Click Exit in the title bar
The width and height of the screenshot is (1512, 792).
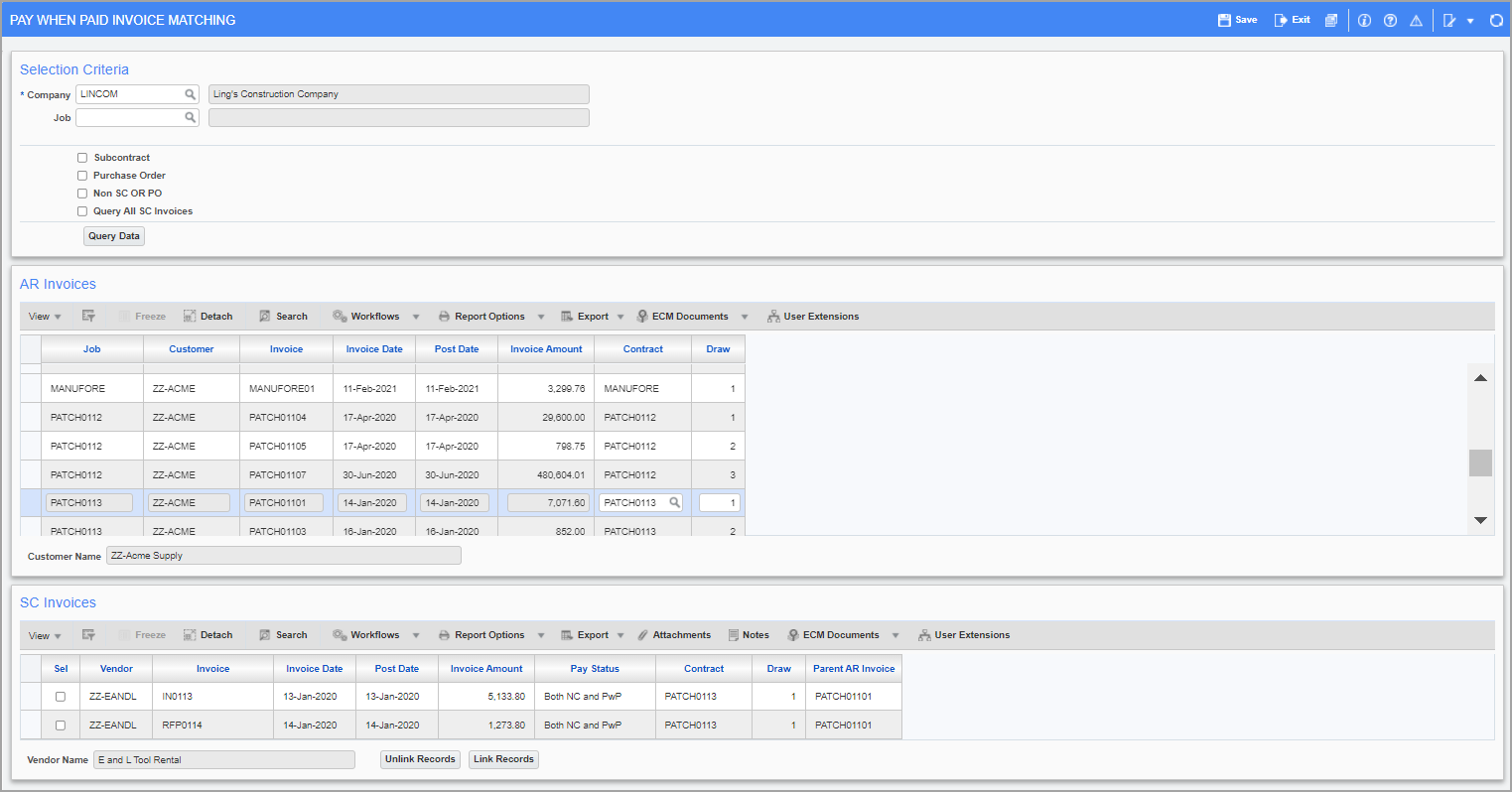[1291, 19]
